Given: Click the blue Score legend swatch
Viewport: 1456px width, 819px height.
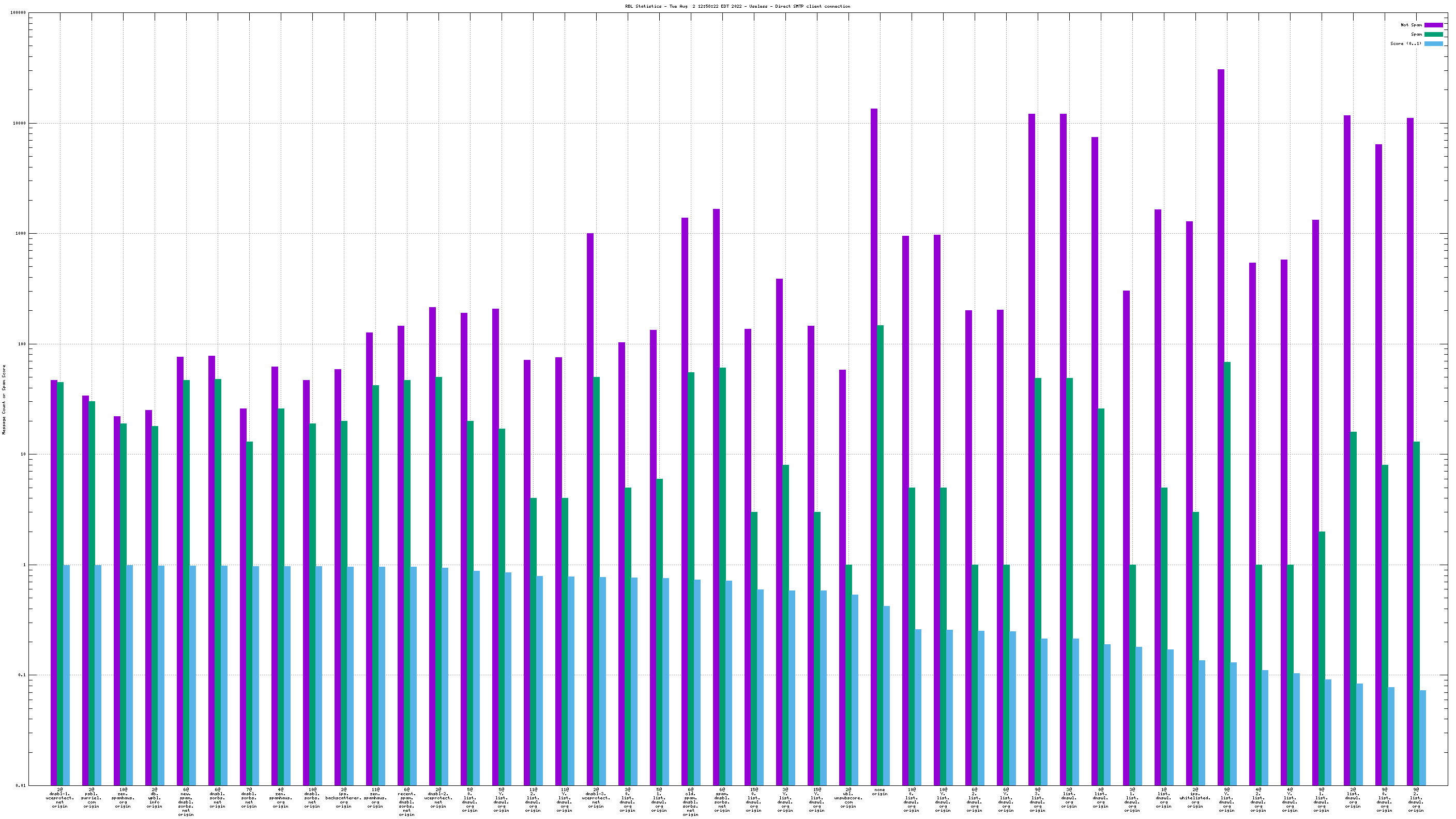Looking at the screenshot, I should [x=1433, y=43].
